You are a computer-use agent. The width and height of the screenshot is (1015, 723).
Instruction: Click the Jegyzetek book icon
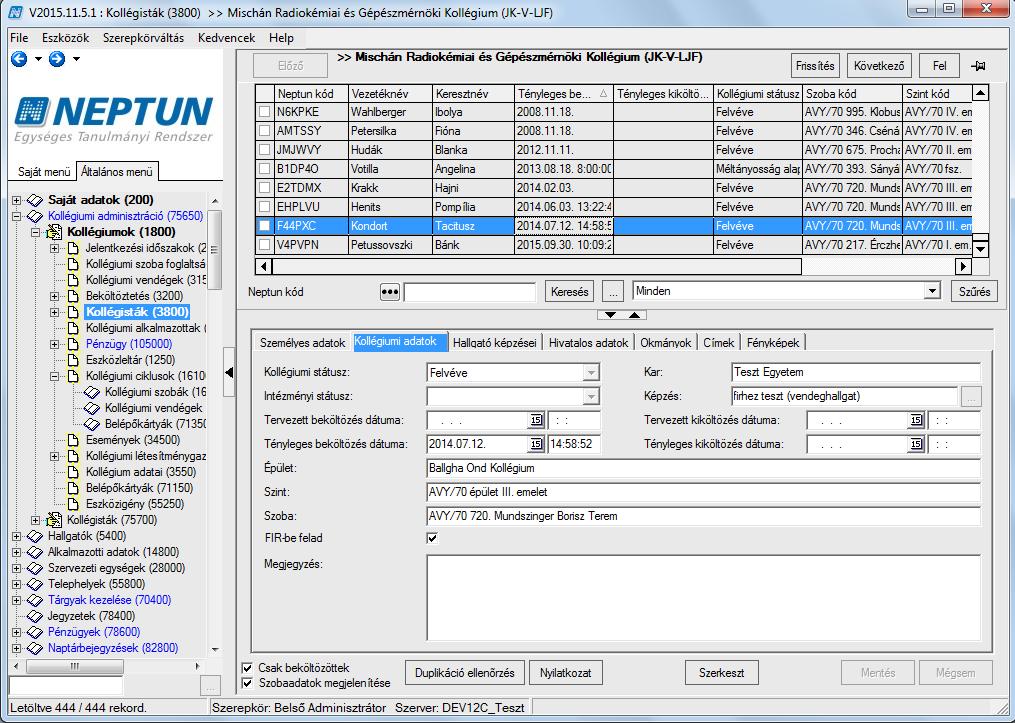(35, 616)
